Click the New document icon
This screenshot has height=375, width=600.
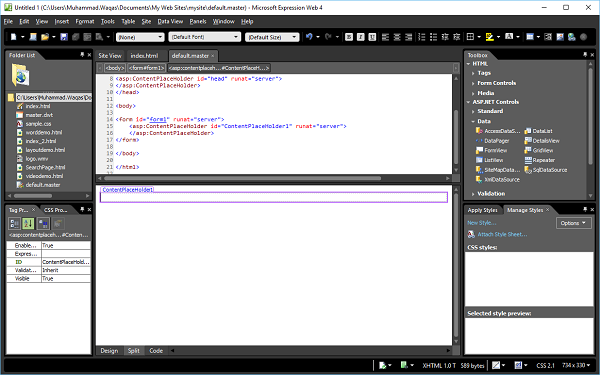point(14,37)
